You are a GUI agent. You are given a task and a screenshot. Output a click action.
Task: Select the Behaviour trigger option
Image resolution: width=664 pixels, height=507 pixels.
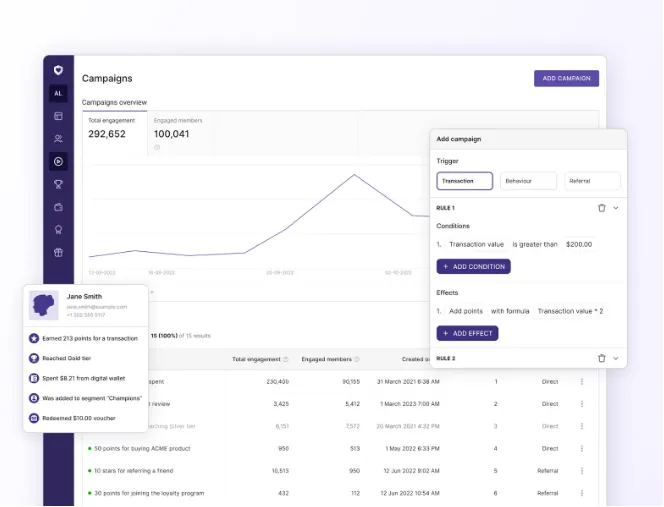(x=528, y=181)
